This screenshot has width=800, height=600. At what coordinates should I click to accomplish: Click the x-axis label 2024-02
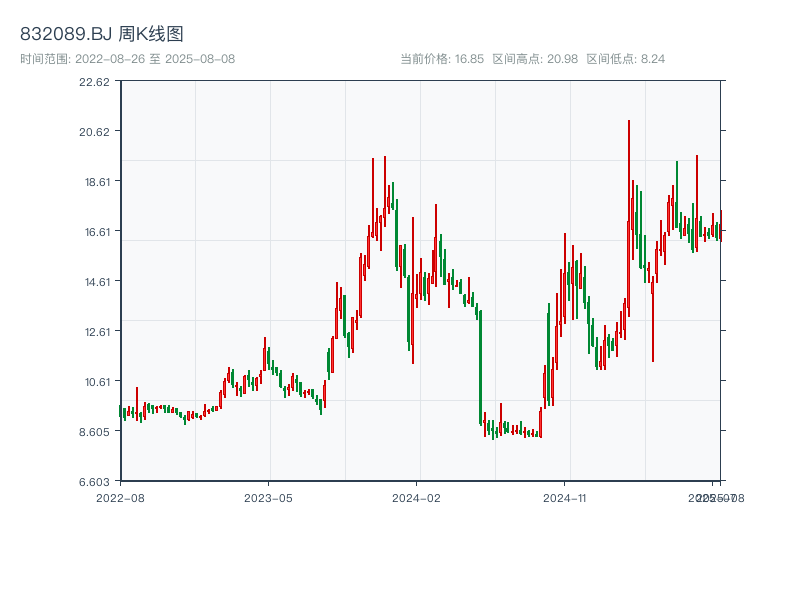click(416, 498)
